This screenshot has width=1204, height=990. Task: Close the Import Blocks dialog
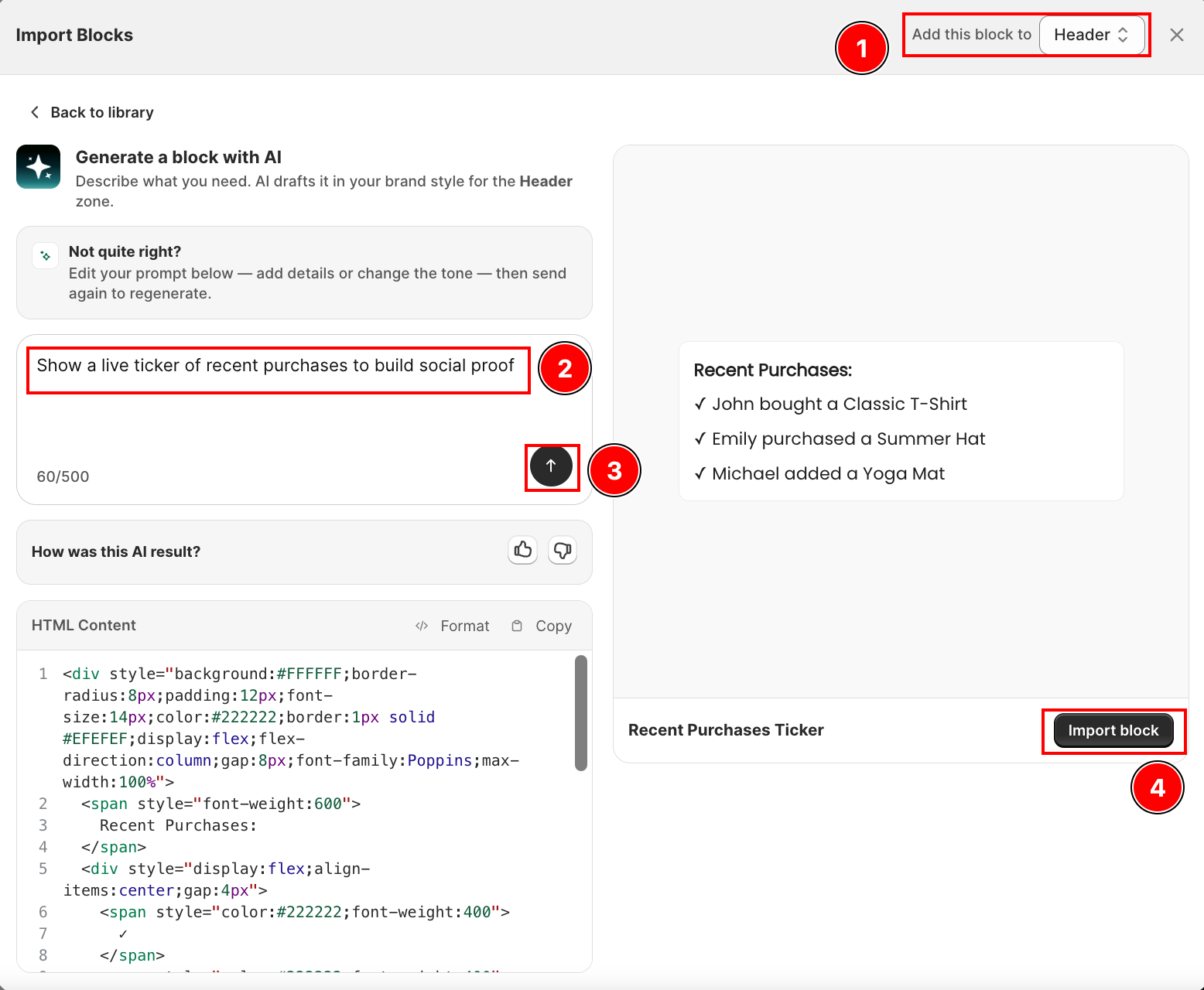pos(1177,35)
